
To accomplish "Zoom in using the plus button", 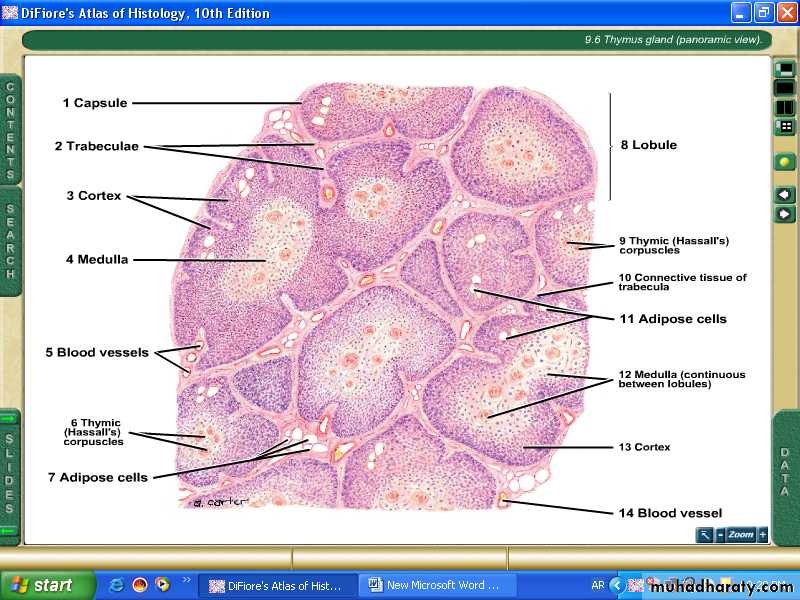I will 763,535.
